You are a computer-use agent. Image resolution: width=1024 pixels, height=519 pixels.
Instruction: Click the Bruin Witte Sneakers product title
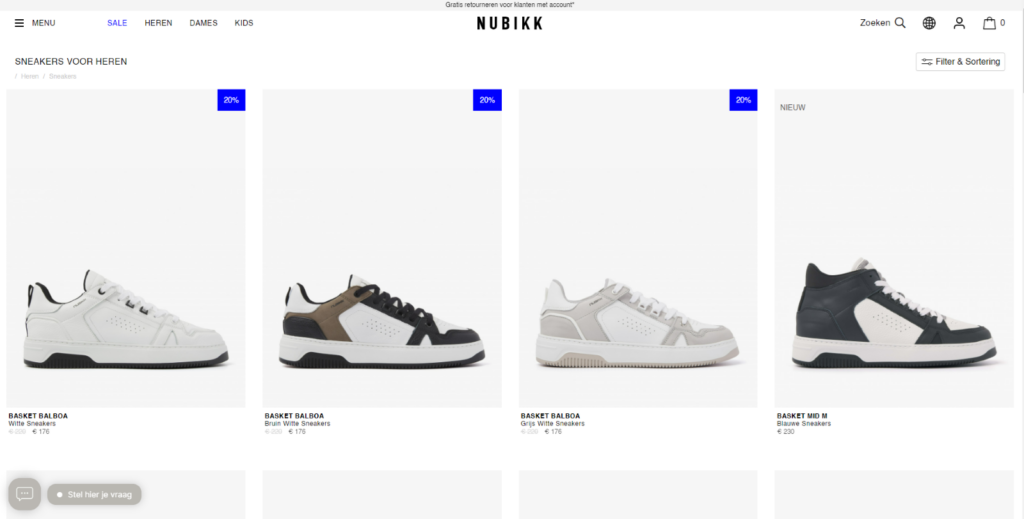(297, 424)
